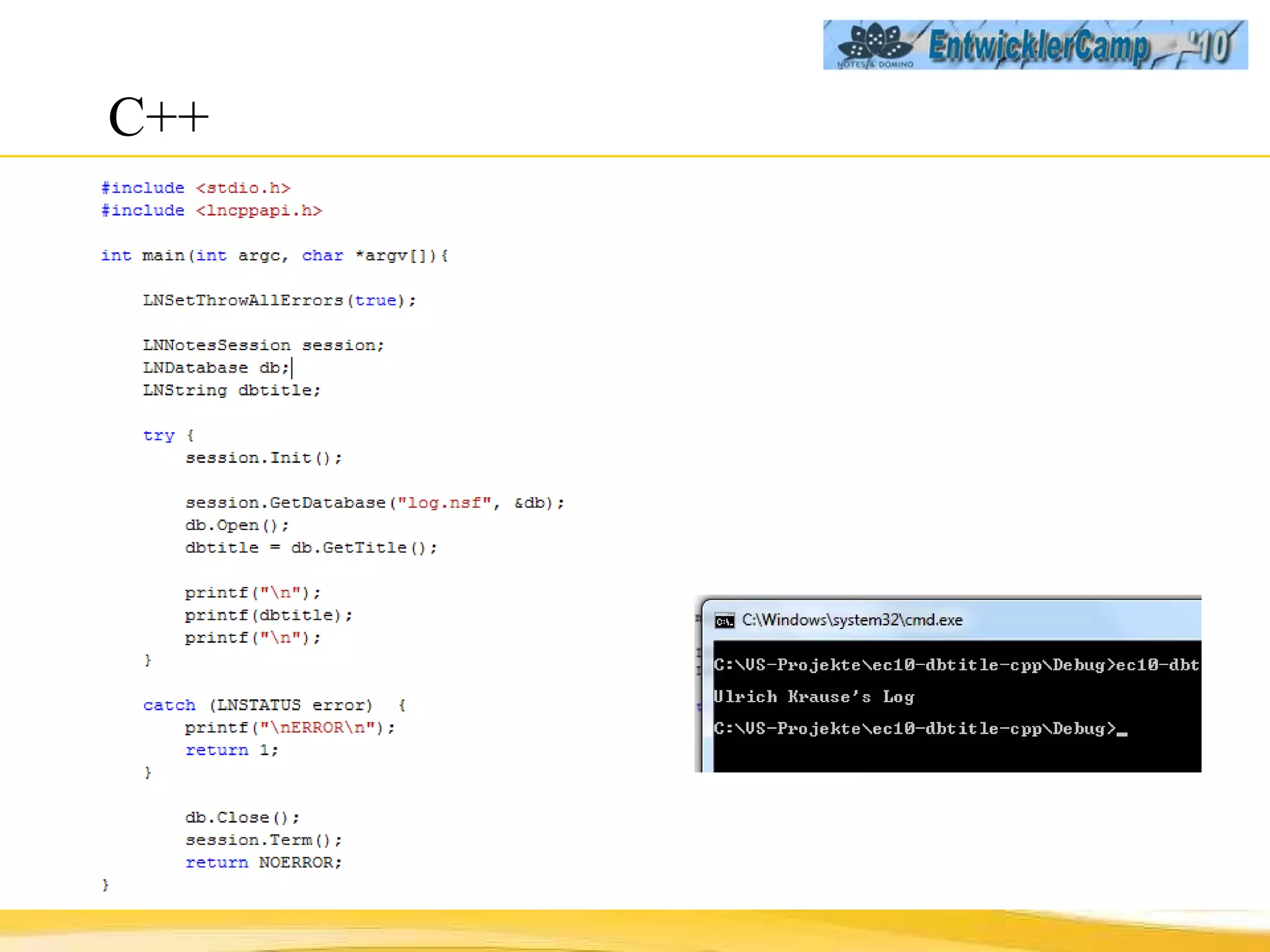Click the '#include <lncppapi.h>' line
Image resolution: width=1270 pixels, height=952 pixels.
(x=211, y=211)
